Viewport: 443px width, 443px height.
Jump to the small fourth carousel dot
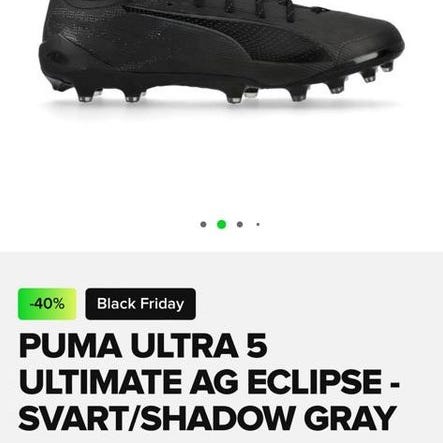[x=258, y=224]
